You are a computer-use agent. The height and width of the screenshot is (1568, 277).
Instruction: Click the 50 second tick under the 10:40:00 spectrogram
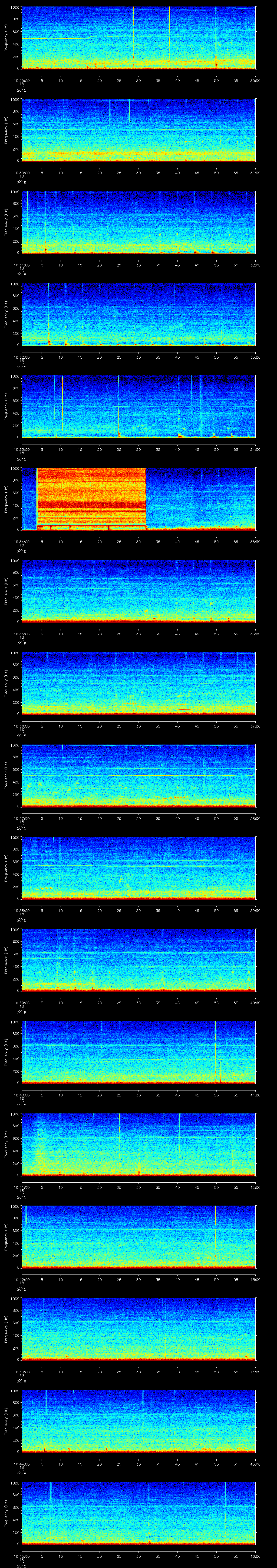216,1095
